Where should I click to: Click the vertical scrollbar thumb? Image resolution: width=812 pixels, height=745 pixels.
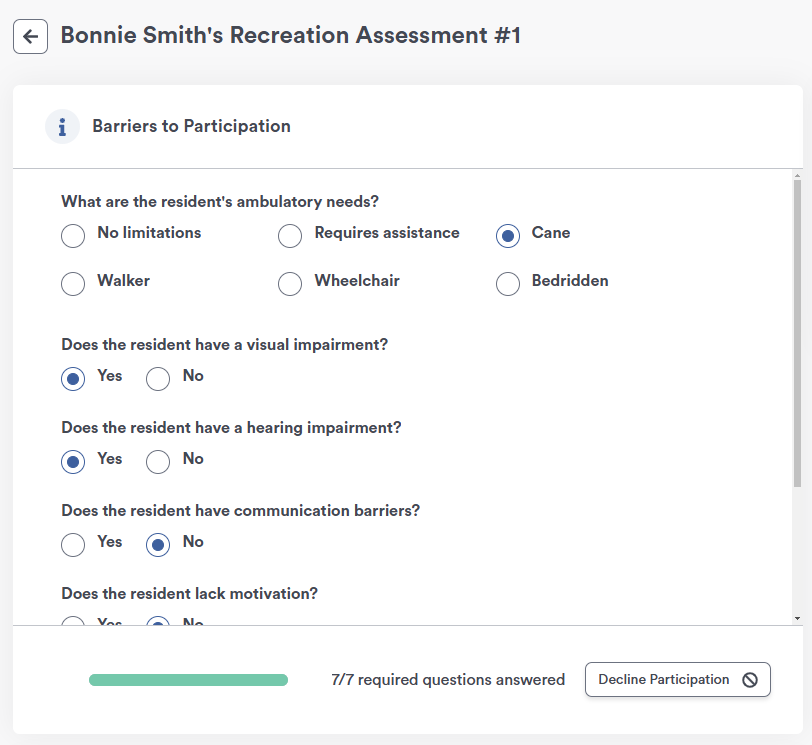click(x=798, y=333)
